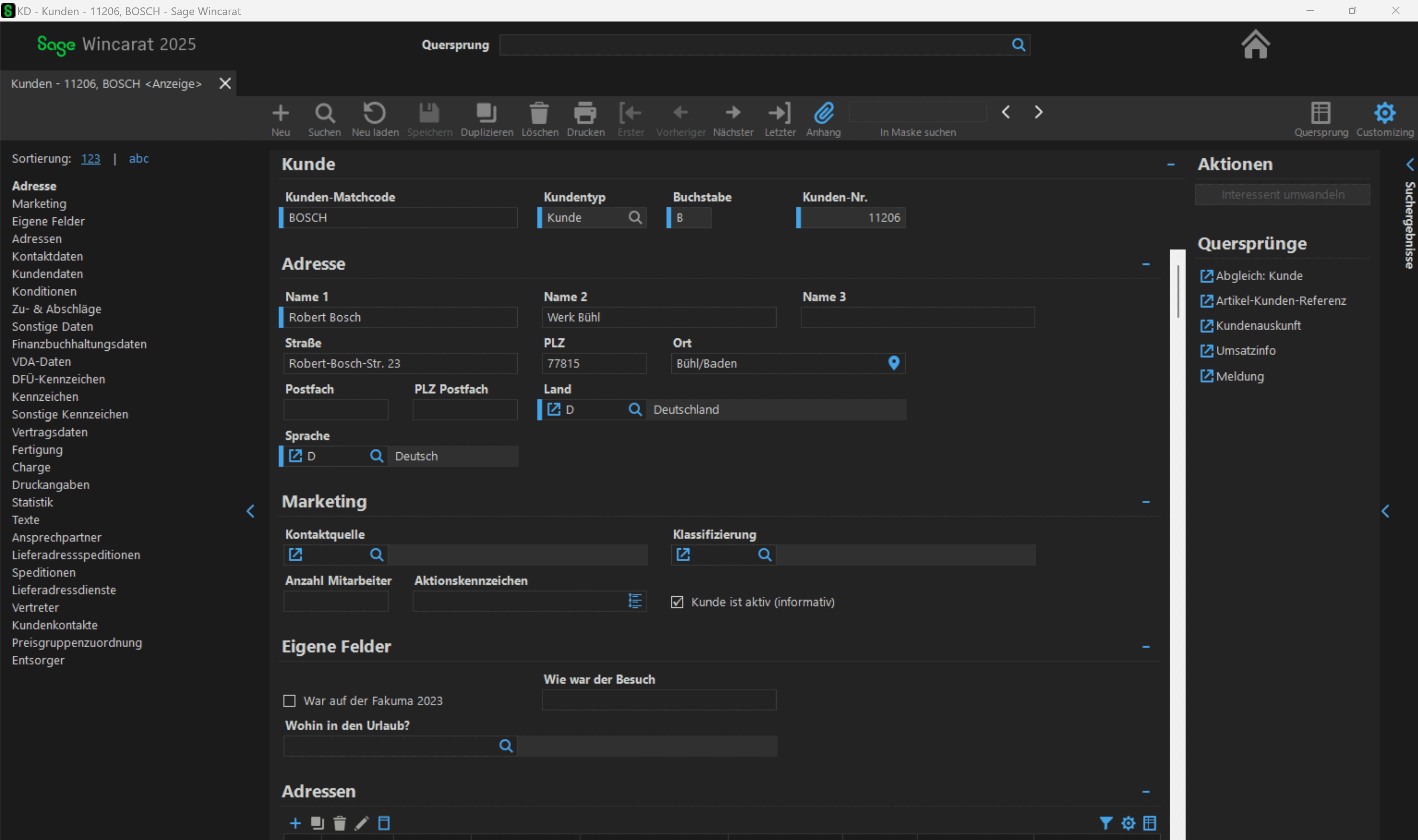Screen dimensions: 1418x840
Task: Click the Drucken printer icon
Action: click(x=585, y=113)
